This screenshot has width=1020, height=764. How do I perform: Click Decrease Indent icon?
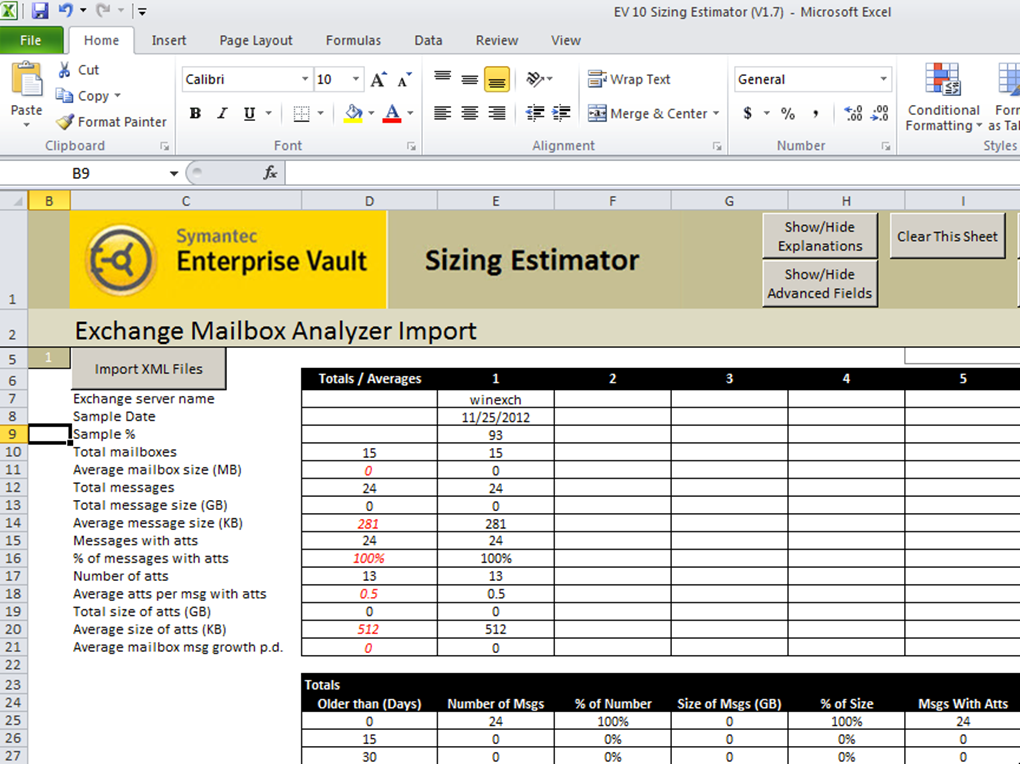tap(535, 113)
